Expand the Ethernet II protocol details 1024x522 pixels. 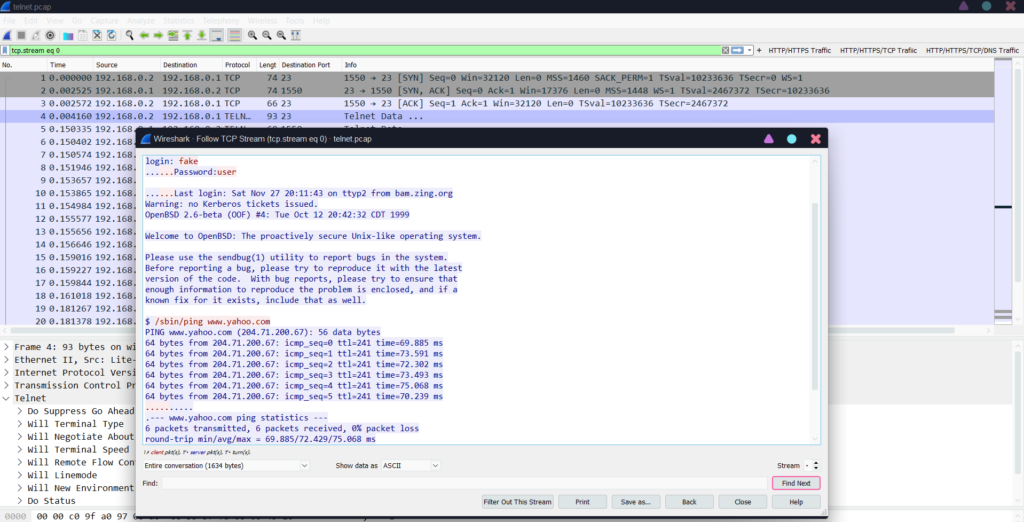point(8,359)
